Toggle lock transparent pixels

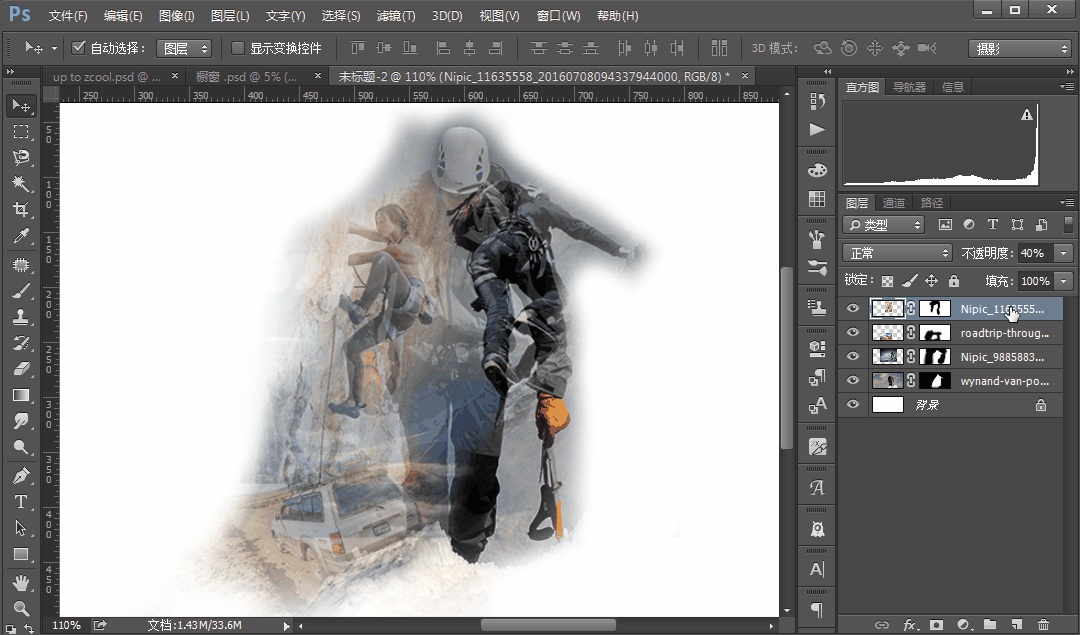click(x=887, y=281)
